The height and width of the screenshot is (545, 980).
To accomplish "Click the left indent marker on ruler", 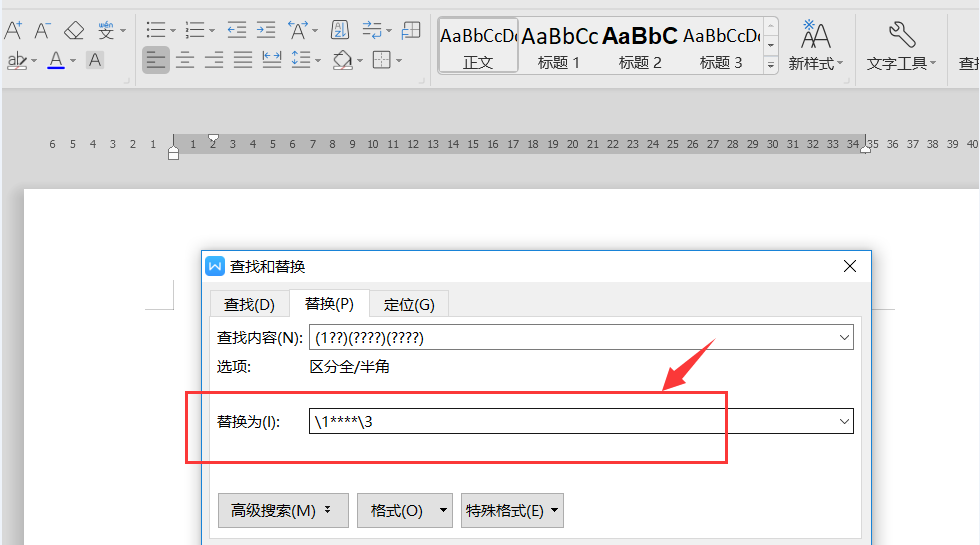I will point(173,153).
